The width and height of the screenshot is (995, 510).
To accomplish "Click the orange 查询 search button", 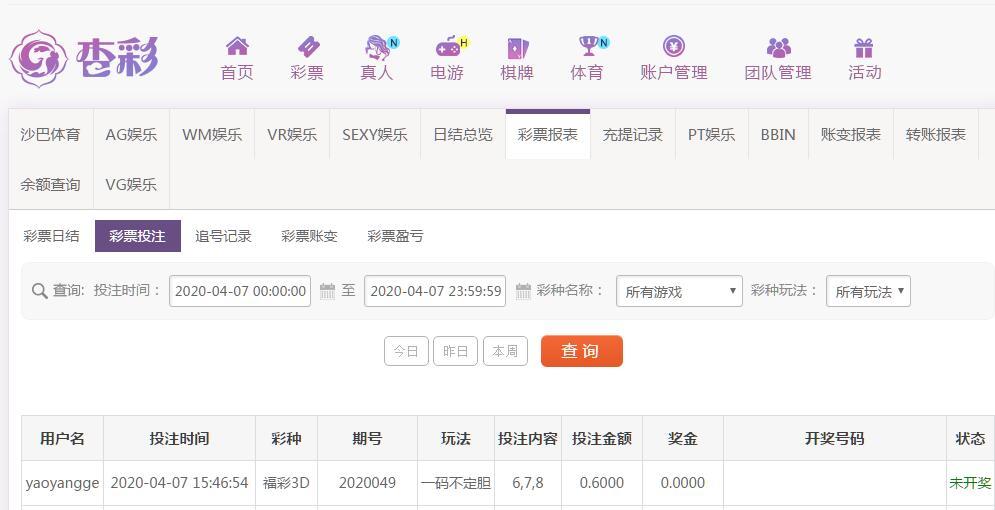I will 581,351.
